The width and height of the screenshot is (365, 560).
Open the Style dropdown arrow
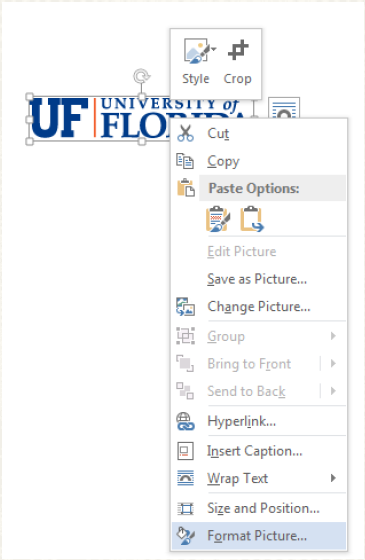(x=214, y=49)
